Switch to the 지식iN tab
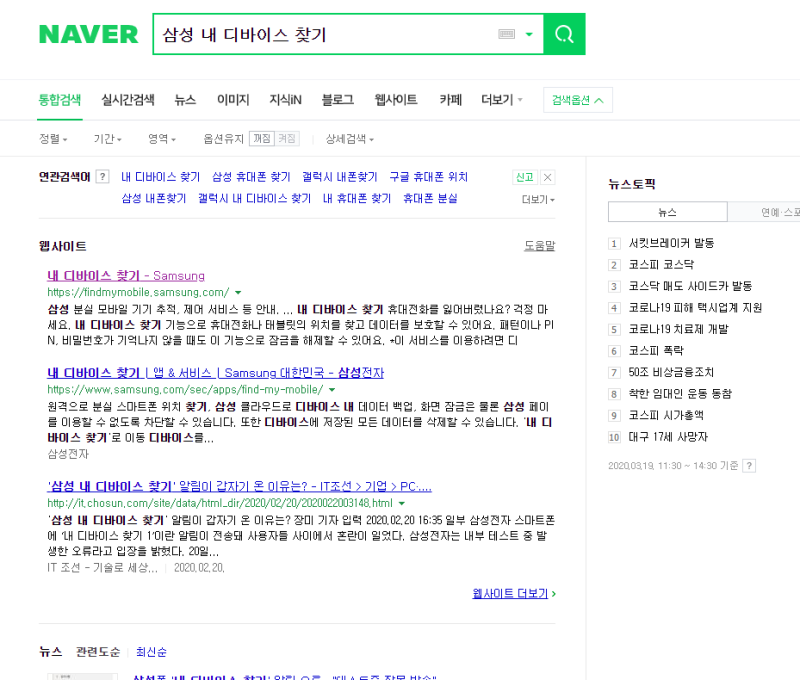This screenshot has width=800, height=680. (x=285, y=99)
